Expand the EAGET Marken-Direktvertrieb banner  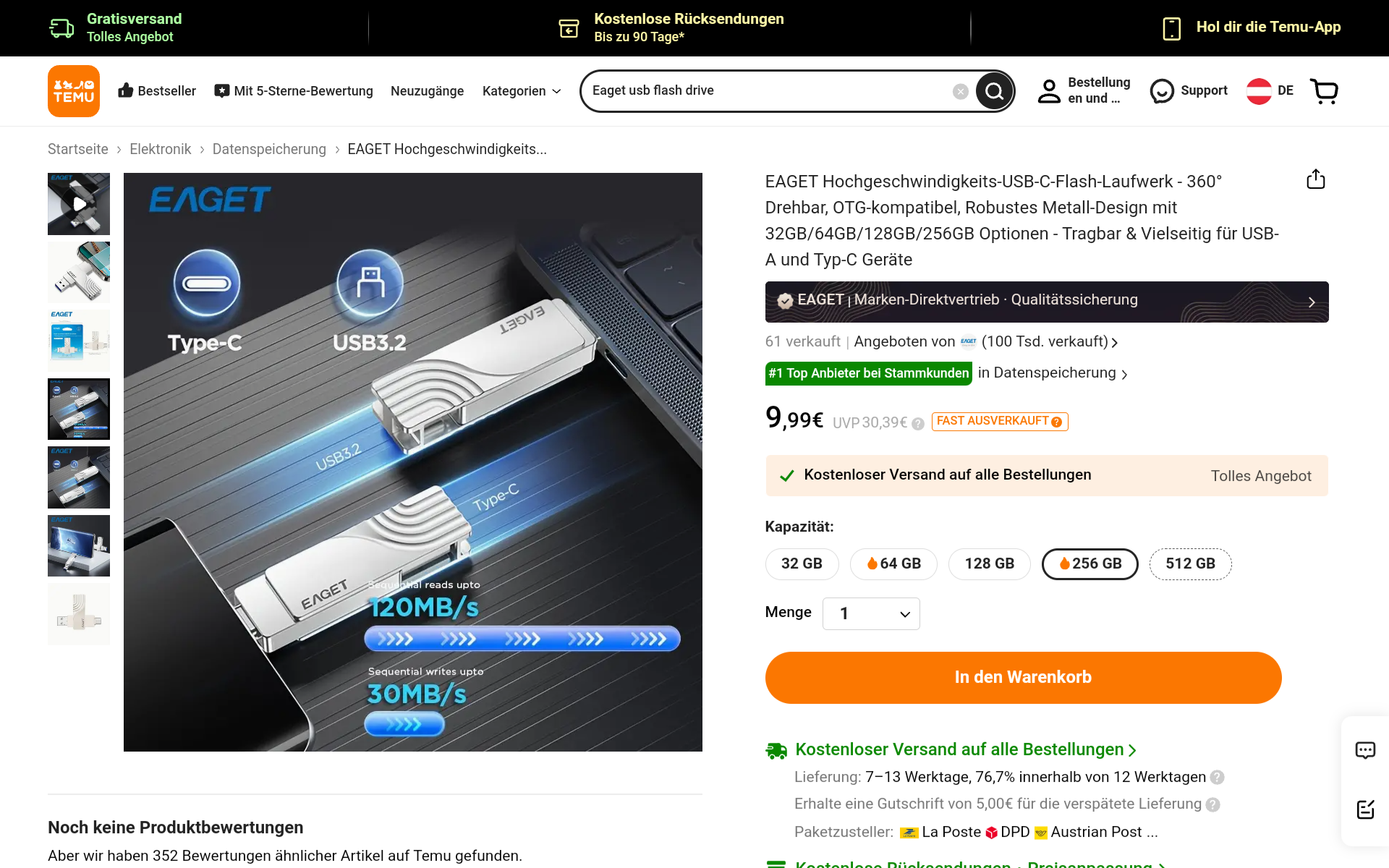point(1046,302)
